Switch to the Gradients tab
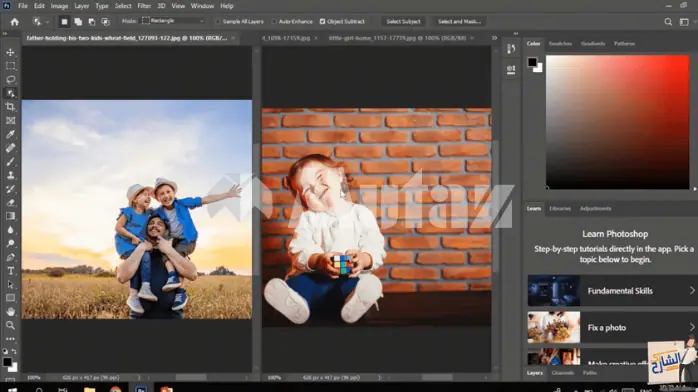698x392 pixels. pos(592,44)
